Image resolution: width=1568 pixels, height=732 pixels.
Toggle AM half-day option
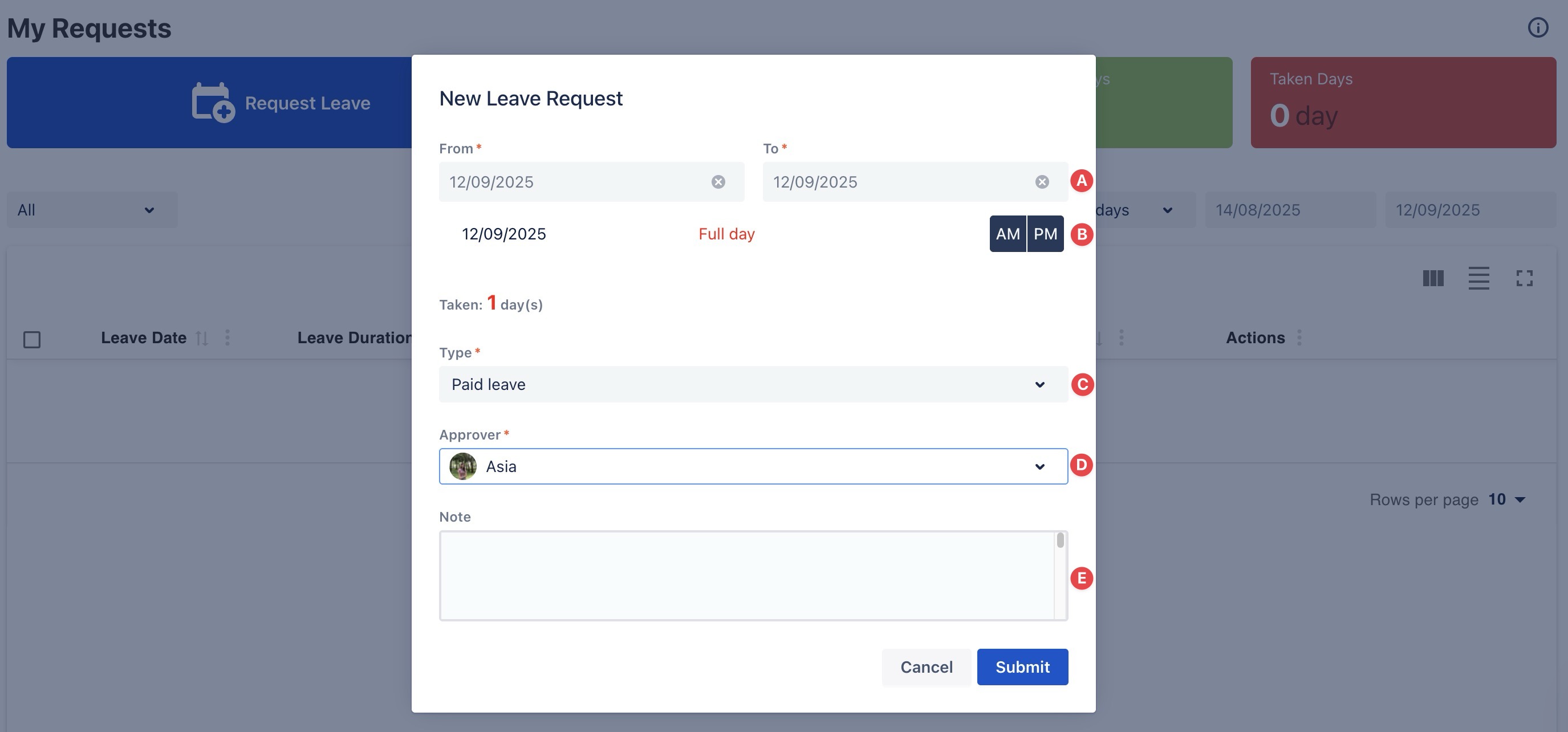[x=1008, y=234]
